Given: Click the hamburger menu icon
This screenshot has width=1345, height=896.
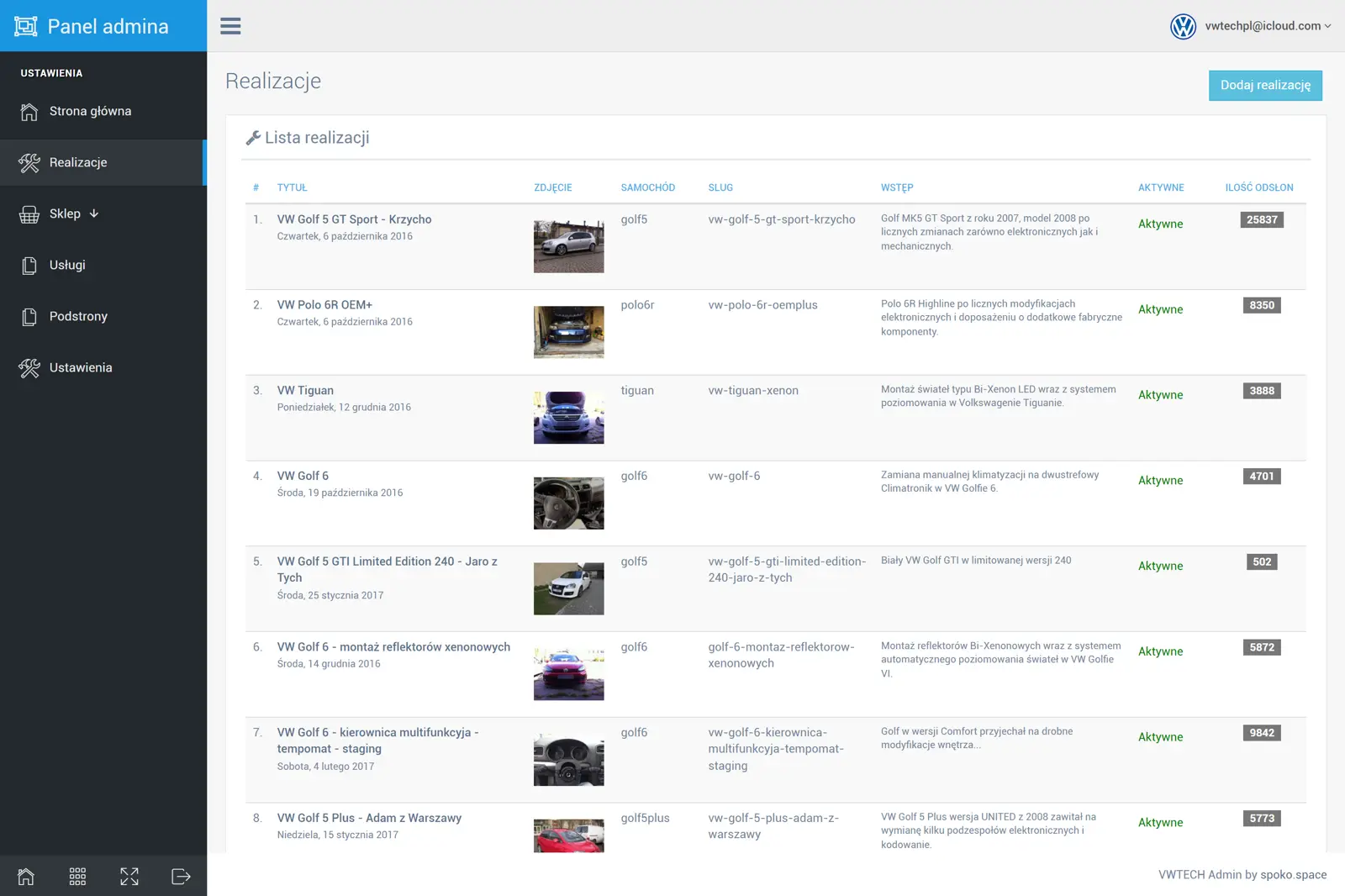Looking at the screenshot, I should point(230,26).
